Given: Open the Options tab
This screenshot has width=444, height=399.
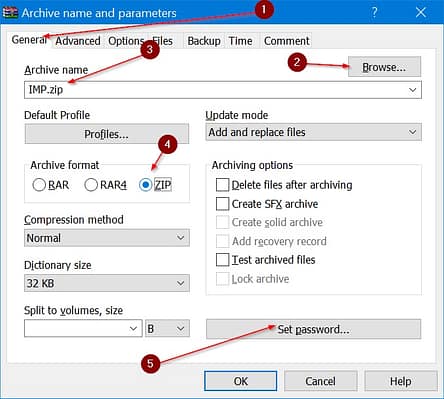Looking at the screenshot, I should (x=125, y=41).
